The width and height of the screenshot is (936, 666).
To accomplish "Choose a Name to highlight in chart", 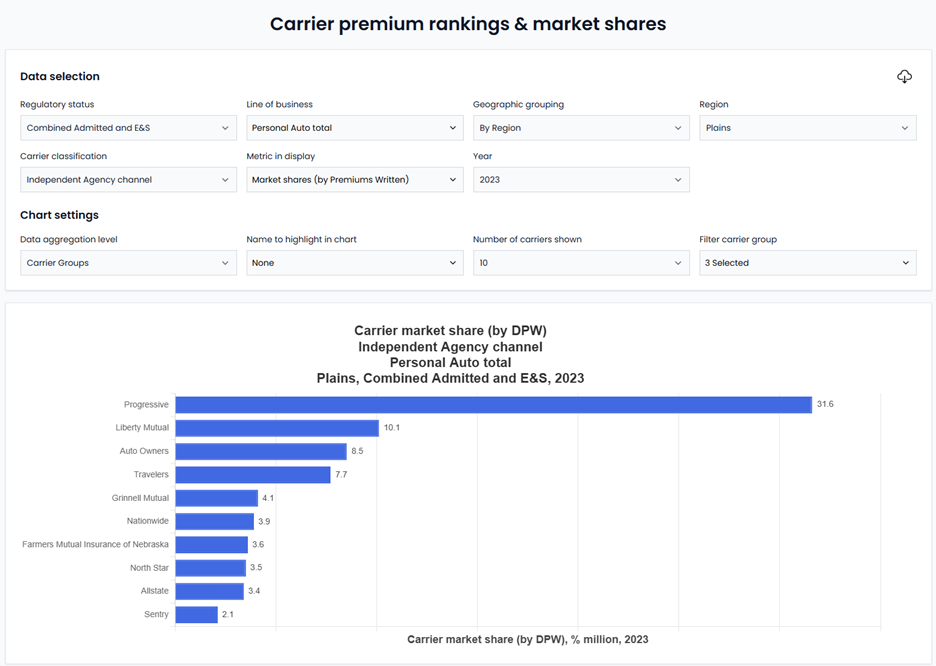I will [355, 263].
